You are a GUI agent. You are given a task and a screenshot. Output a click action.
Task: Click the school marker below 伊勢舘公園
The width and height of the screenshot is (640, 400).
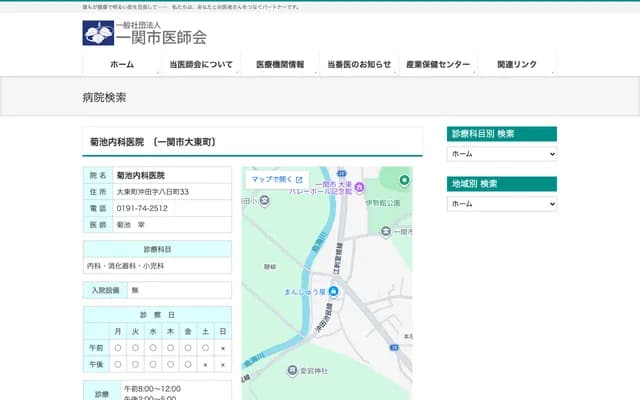pyautogui.click(x=386, y=231)
